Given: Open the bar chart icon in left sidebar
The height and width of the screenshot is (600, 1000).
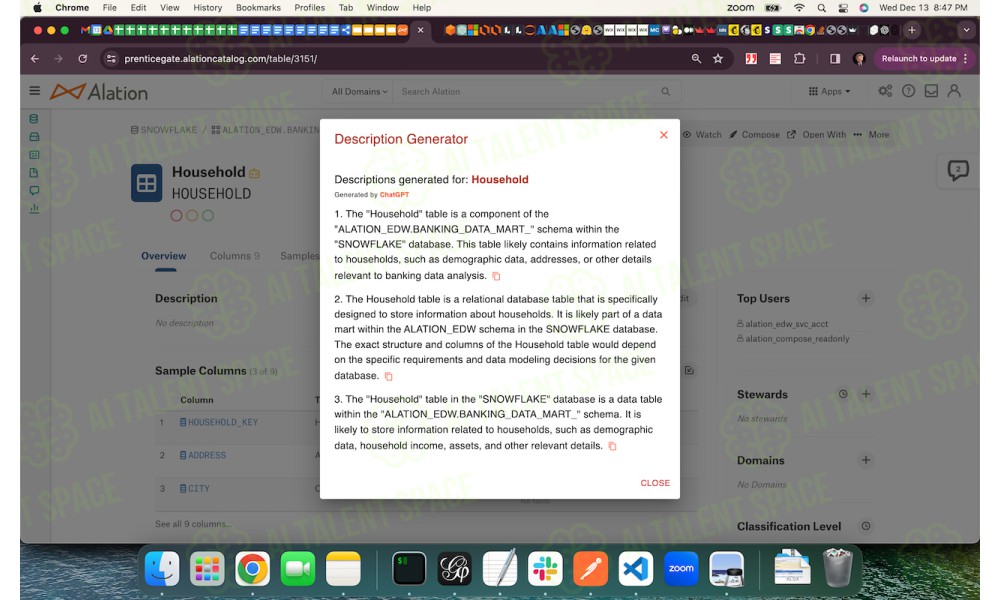Looking at the screenshot, I should click(34, 209).
